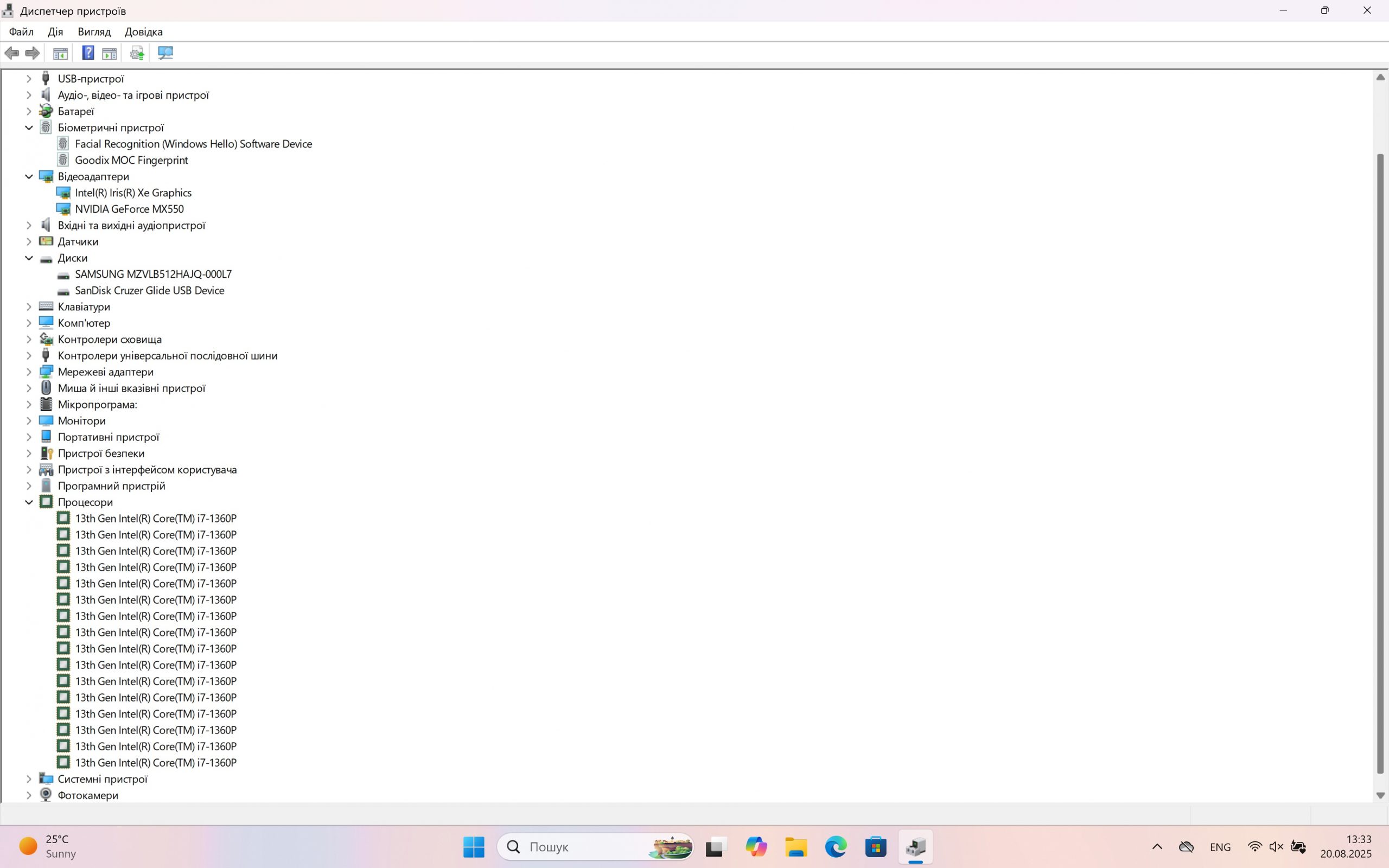Image resolution: width=1389 pixels, height=868 pixels.
Task: Expand Аудіо-, відео- та ігрові пристрої
Action: click(x=29, y=95)
